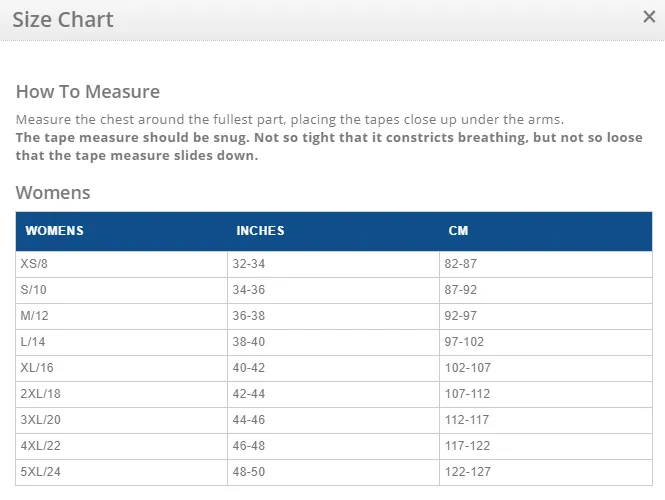Select the 2XL/18 size cell
This screenshot has width=665, height=500.
121,394
